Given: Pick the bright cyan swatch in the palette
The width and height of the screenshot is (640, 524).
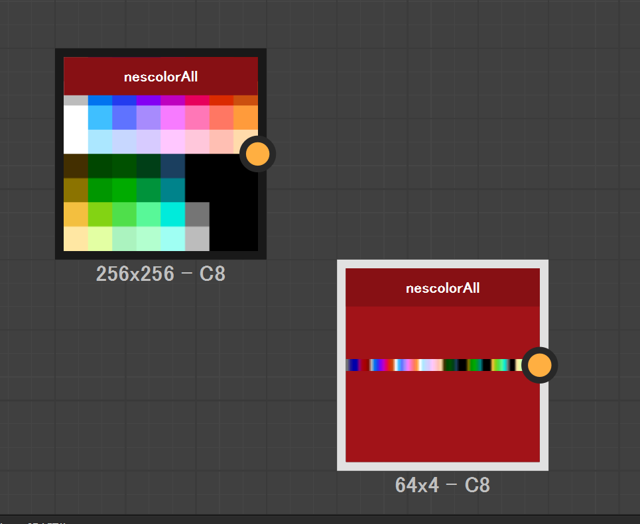Looking at the screenshot, I should click(x=172, y=215).
